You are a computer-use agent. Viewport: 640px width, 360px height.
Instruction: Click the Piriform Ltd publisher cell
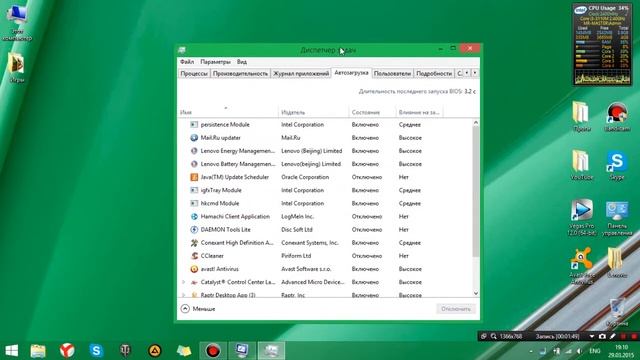pyautogui.click(x=296, y=256)
